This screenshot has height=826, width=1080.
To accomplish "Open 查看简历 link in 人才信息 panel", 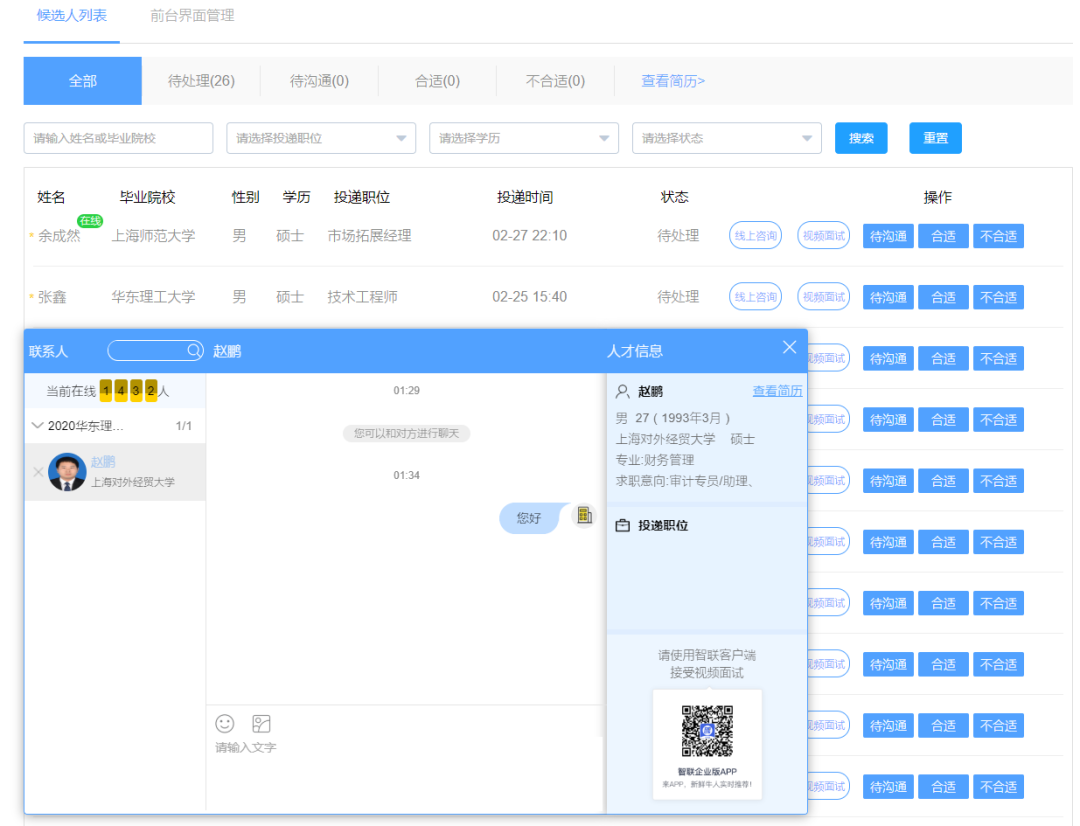I will pyautogui.click(x=777, y=391).
